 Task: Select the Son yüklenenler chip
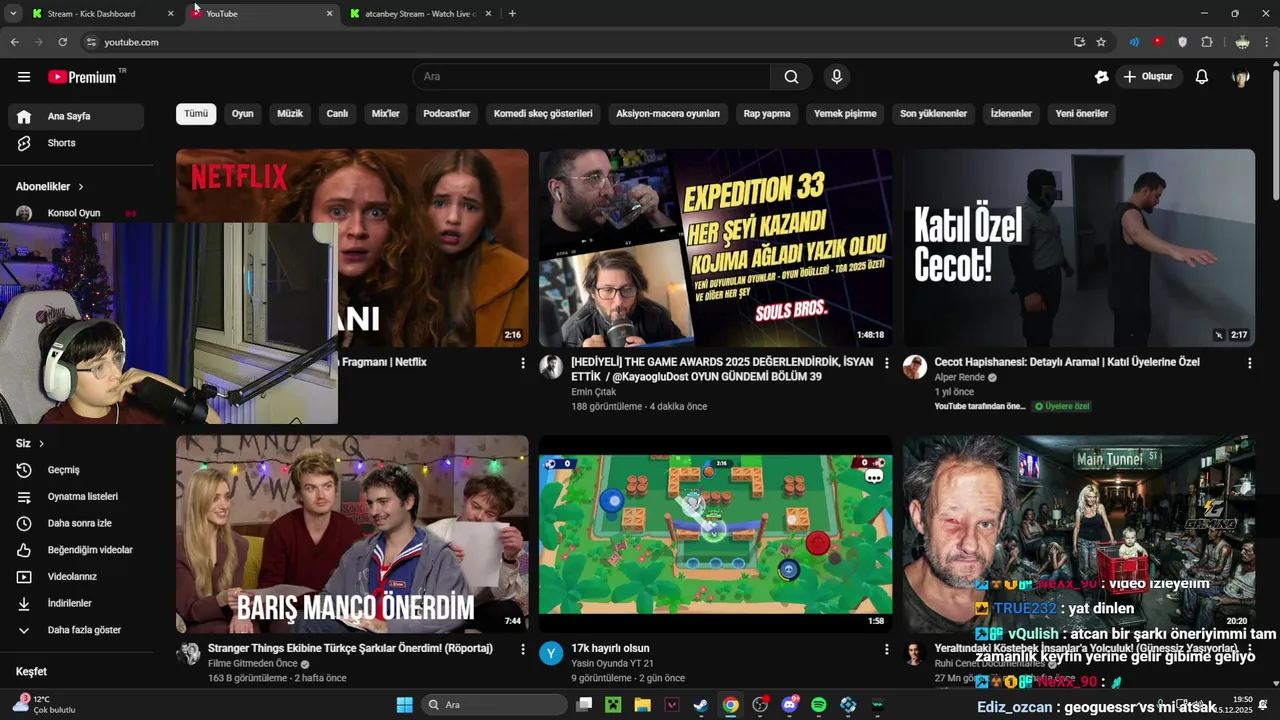(933, 114)
